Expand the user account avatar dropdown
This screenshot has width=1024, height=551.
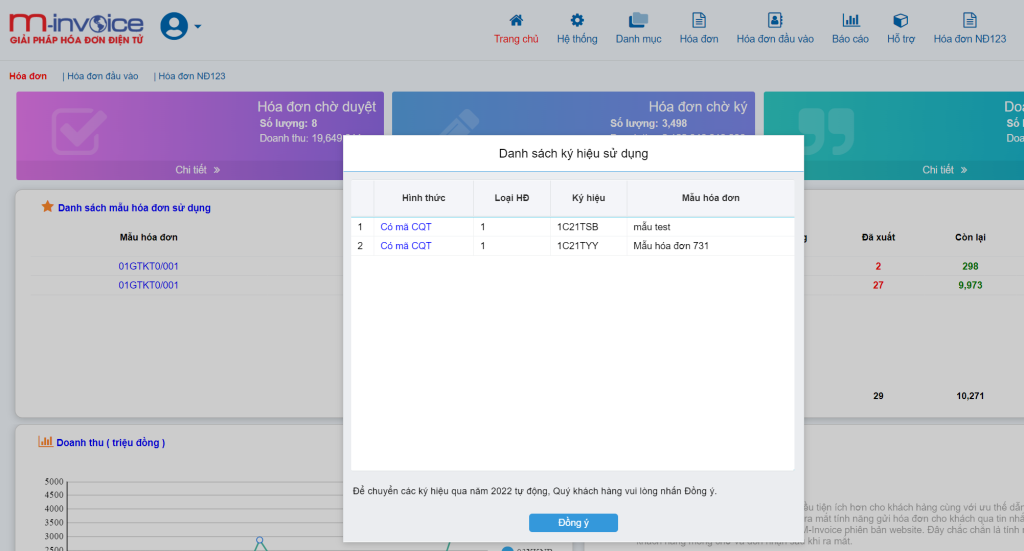click(181, 27)
